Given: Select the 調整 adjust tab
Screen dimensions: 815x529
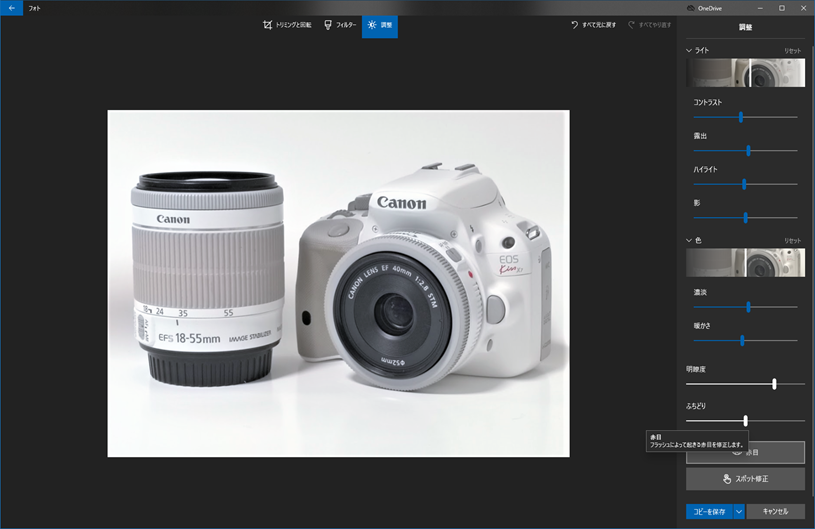Looking at the screenshot, I should tap(380, 25).
